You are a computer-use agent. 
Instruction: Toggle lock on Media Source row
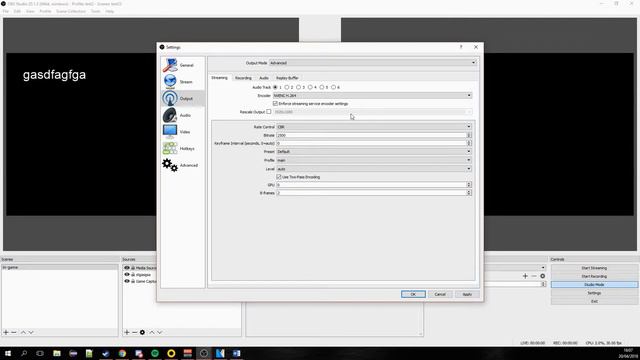[133, 268]
